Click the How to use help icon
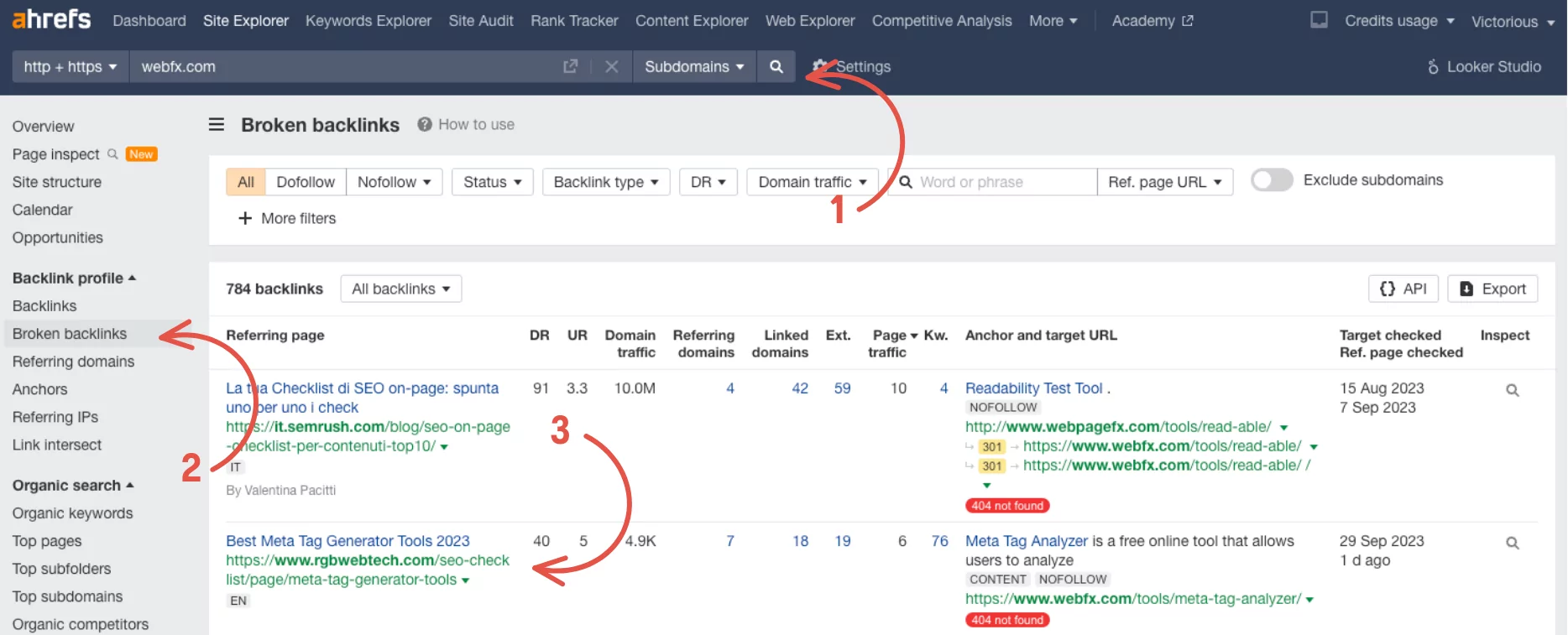This screenshot has width=1568, height=635. (425, 124)
